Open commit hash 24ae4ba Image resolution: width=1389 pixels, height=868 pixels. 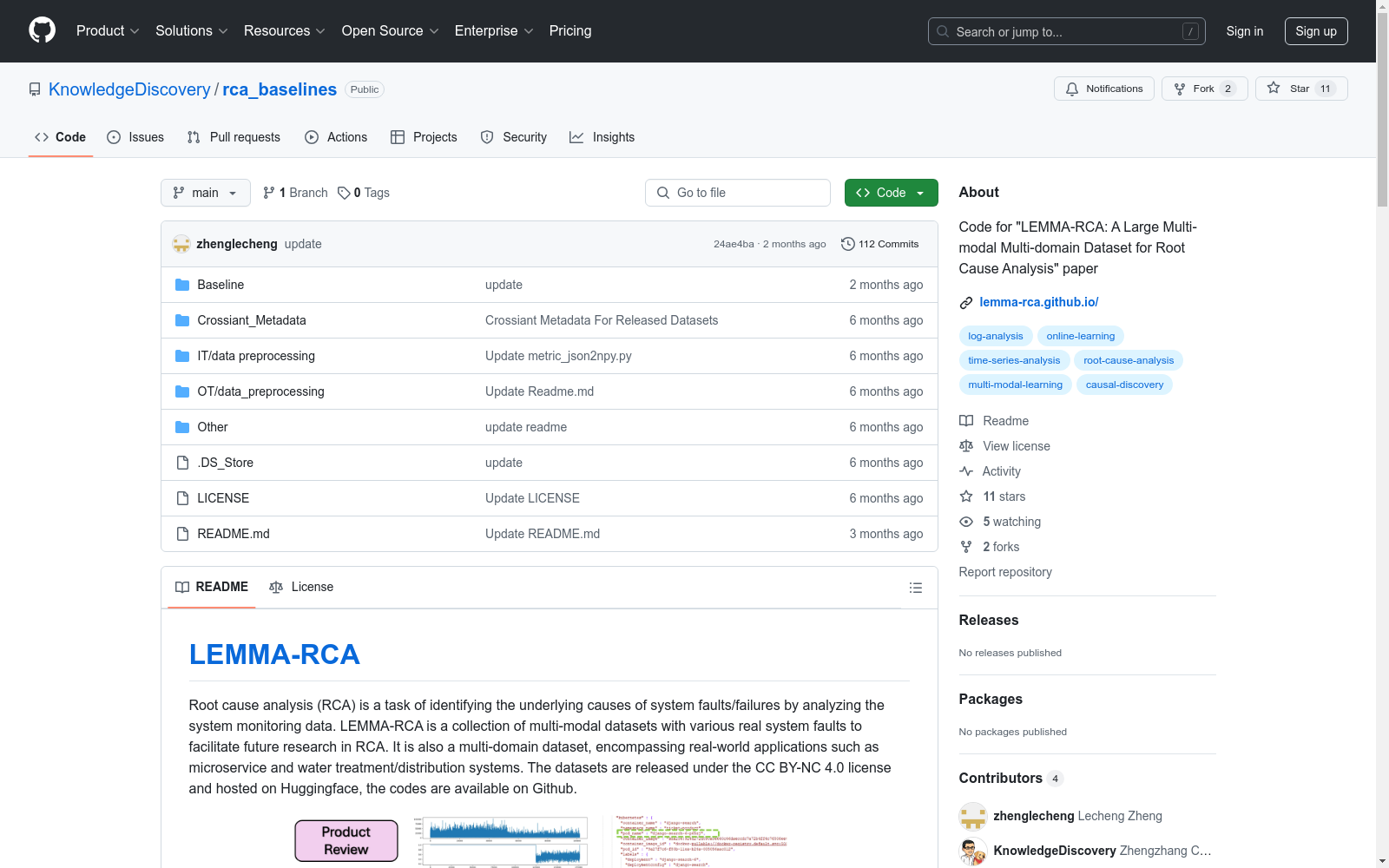click(x=734, y=244)
